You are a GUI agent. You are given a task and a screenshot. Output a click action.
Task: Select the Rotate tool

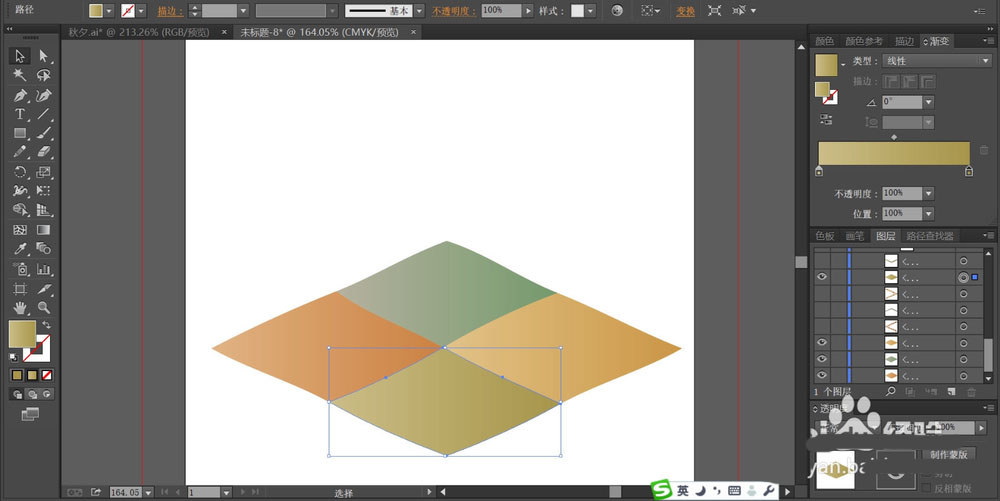[20, 172]
